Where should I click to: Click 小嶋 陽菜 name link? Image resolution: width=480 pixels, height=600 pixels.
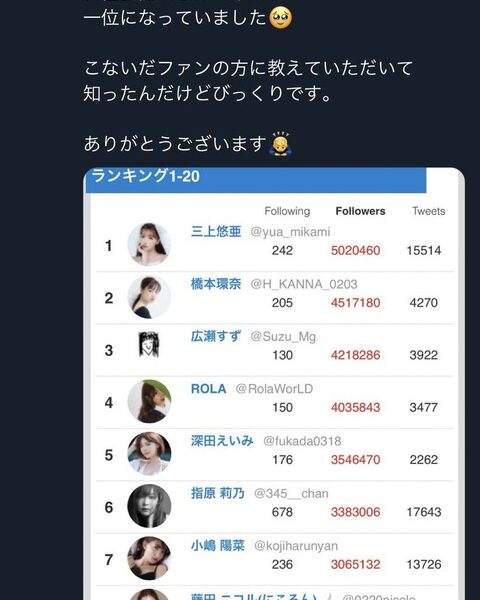click(217, 546)
